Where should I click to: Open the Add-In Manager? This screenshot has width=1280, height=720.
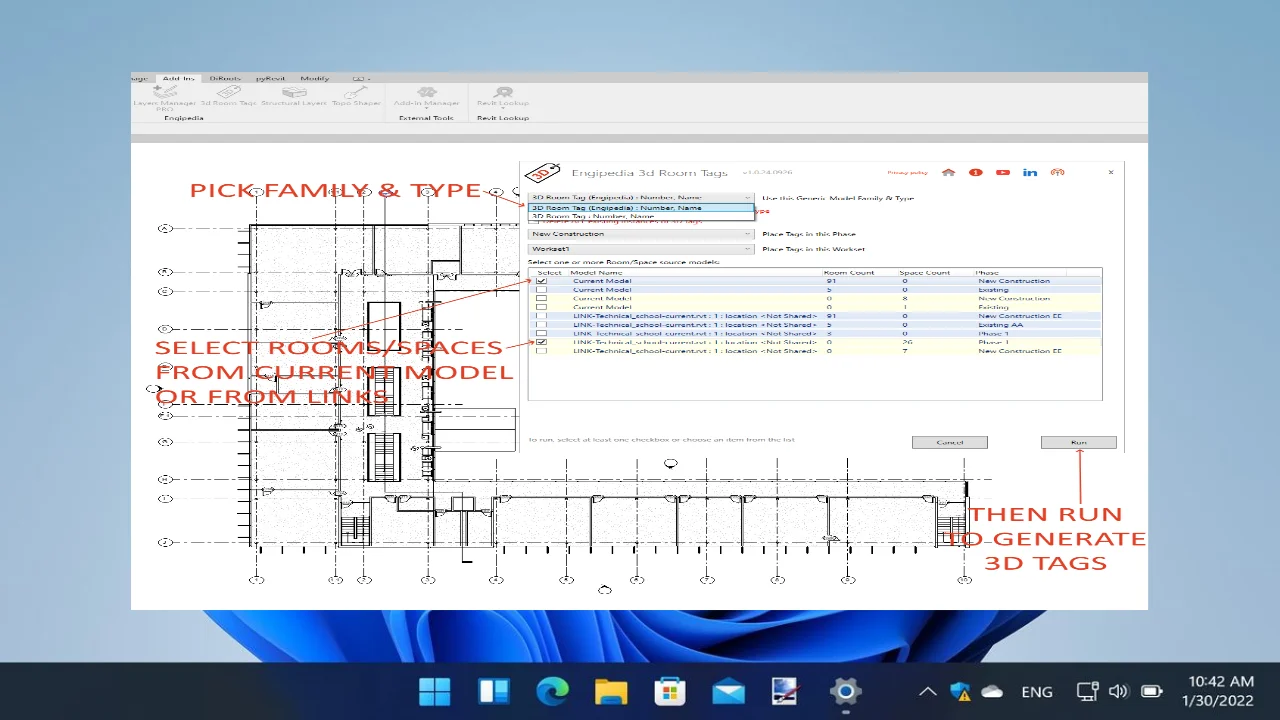[426, 92]
